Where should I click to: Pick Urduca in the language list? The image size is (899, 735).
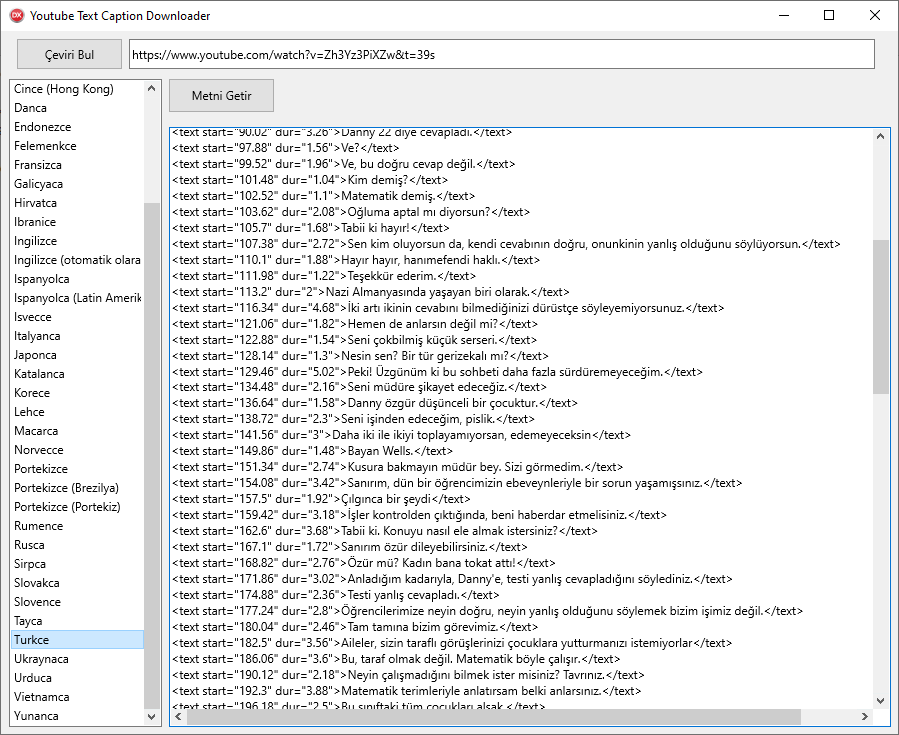point(77,678)
